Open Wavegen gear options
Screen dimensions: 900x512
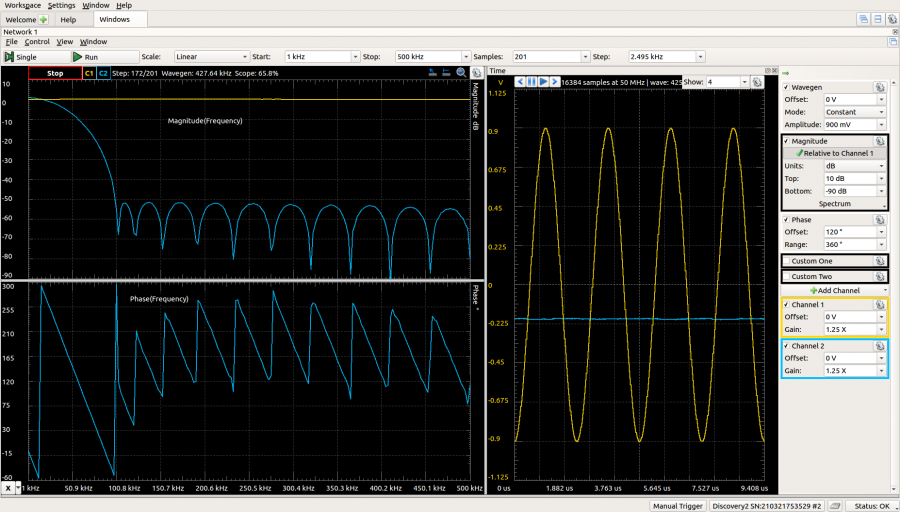tap(879, 87)
